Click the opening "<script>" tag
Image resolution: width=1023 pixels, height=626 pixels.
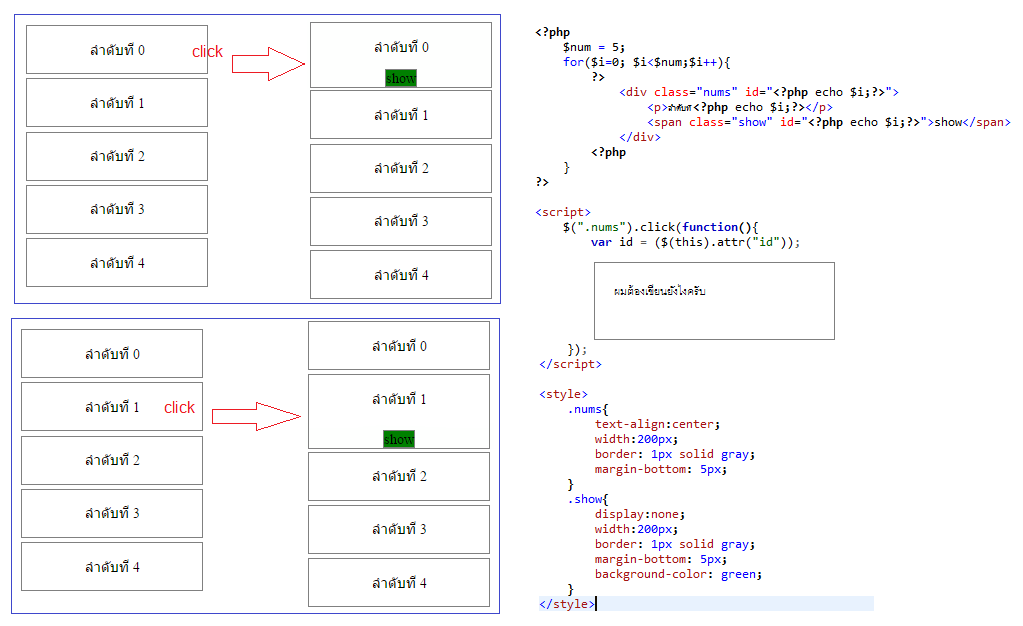(563, 212)
